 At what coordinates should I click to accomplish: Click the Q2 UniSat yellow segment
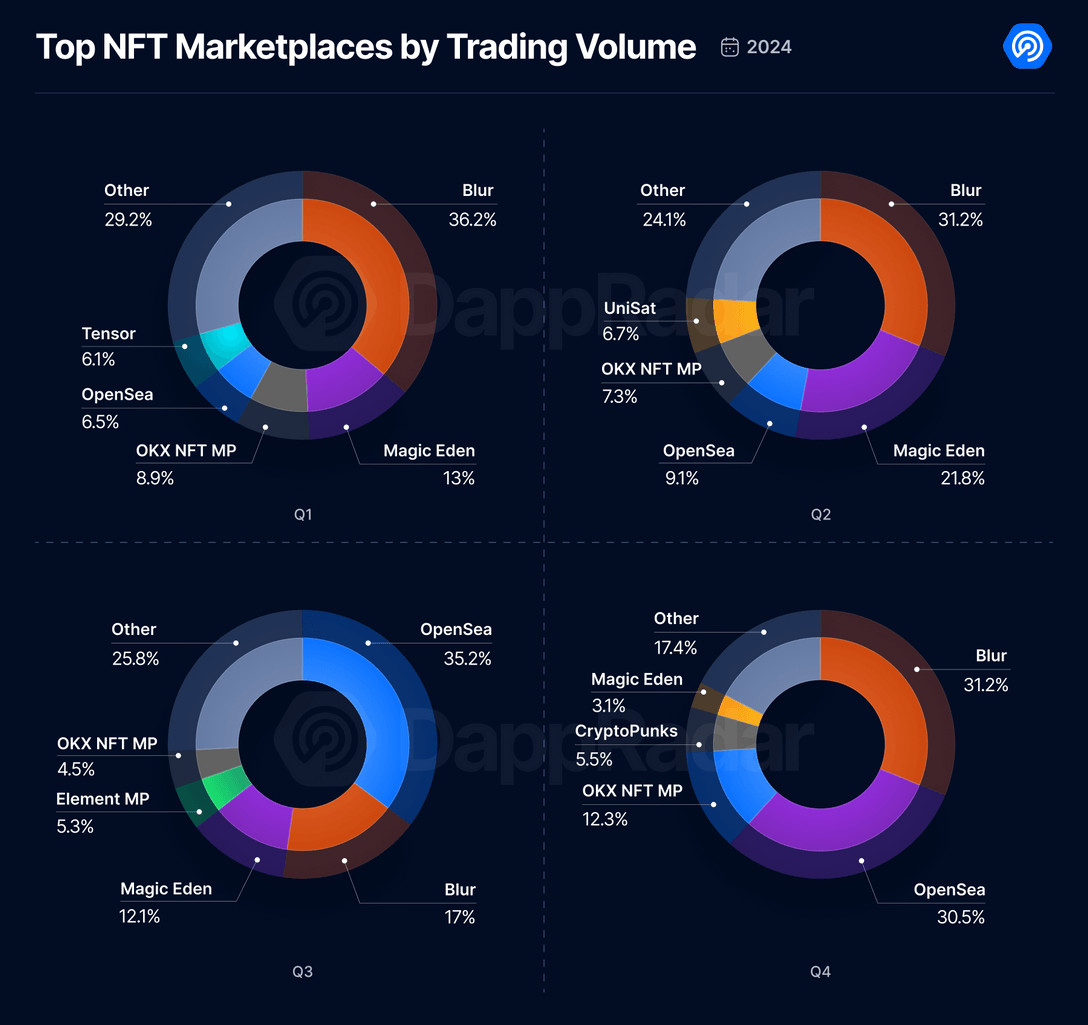tap(736, 319)
